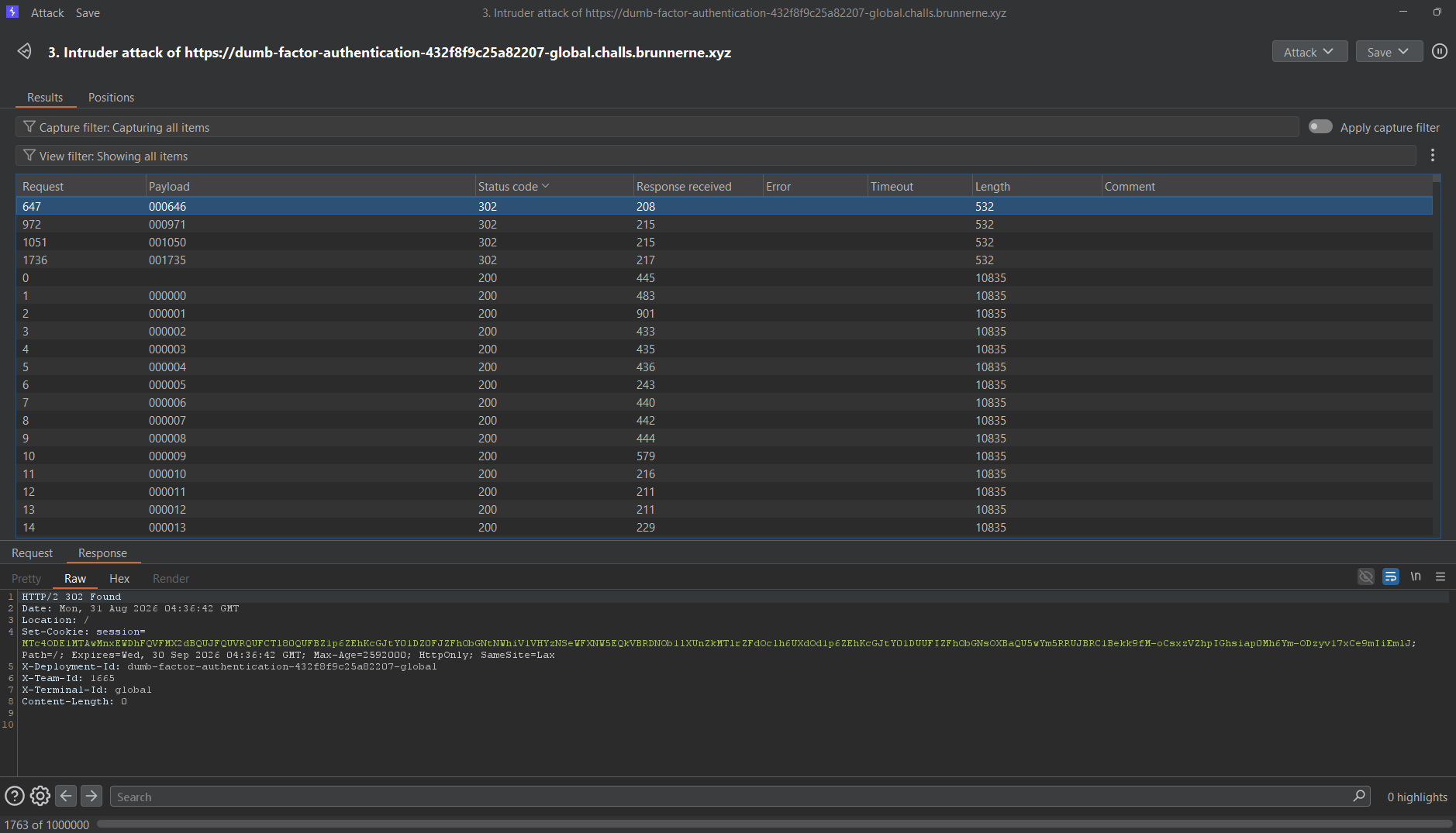Toggle showing non-printable characters (\n)

tap(1416, 577)
